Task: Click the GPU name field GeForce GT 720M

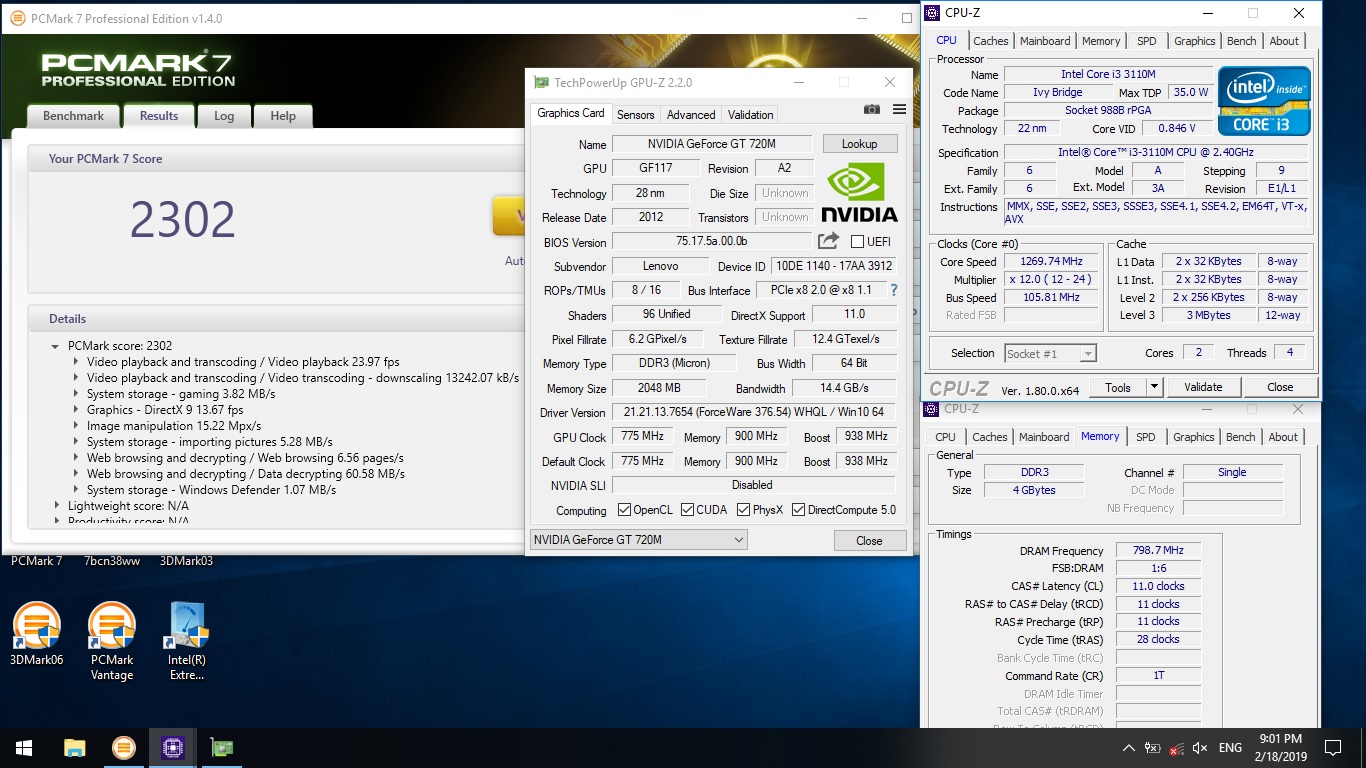Action: 712,144
